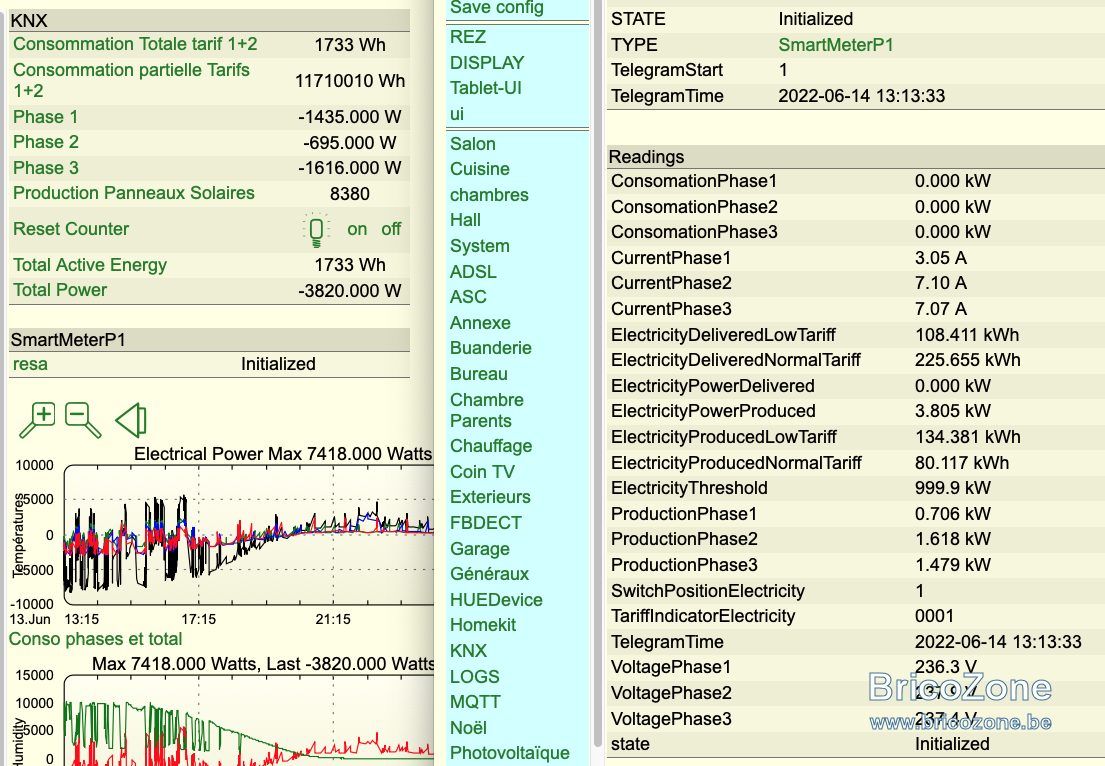1105x766 pixels.
Task: Select the Total Power value -3820.000 W
Action: pyautogui.click(x=350, y=290)
